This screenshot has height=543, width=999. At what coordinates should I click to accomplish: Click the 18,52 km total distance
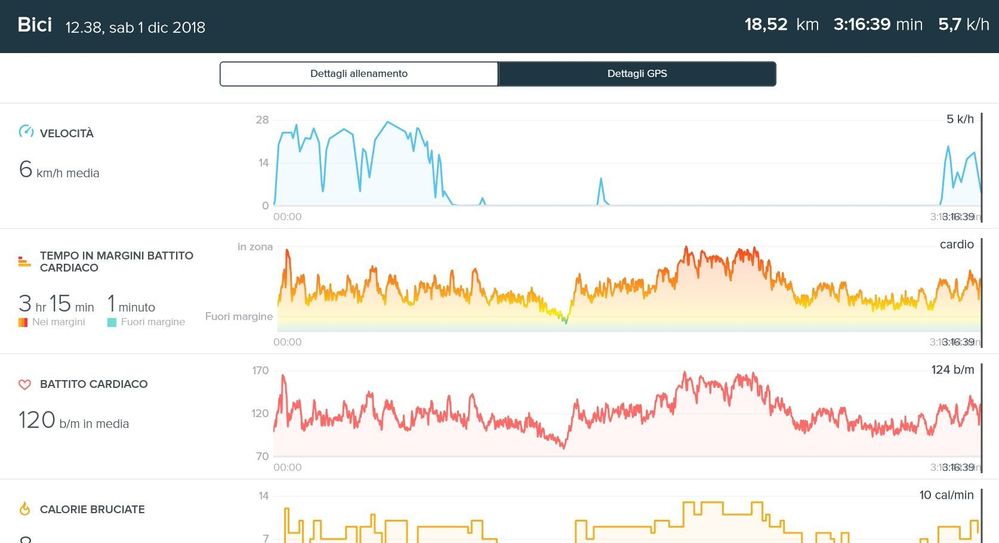coord(781,24)
